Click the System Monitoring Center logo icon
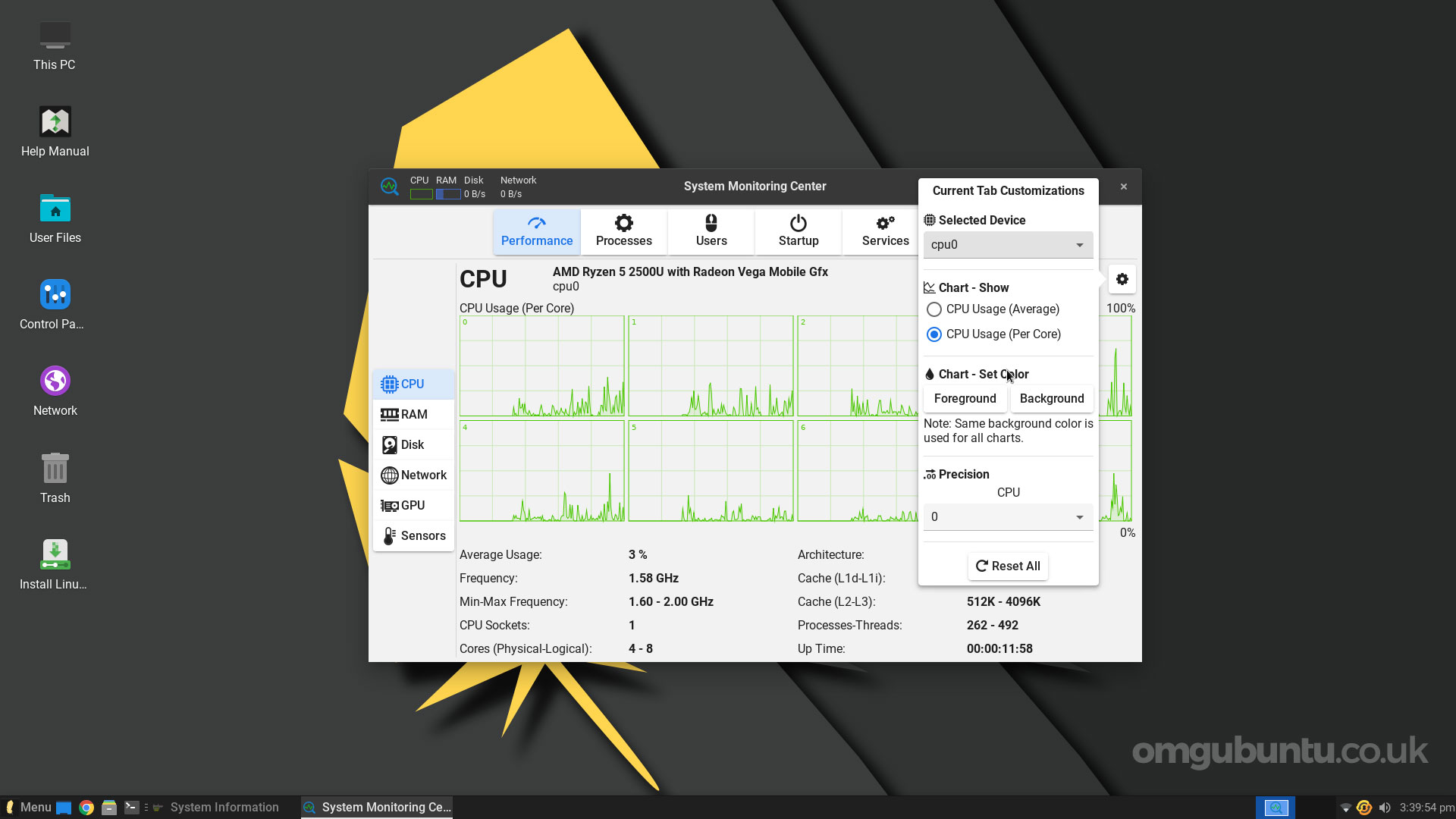Screen dimensions: 1456x819 click(x=389, y=187)
